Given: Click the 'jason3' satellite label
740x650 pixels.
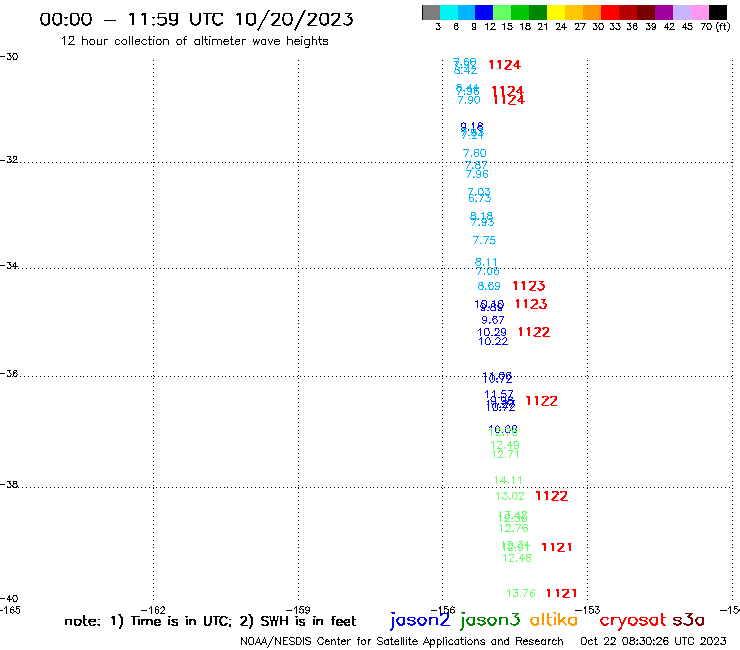Looking at the screenshot, I should point(490,620).
